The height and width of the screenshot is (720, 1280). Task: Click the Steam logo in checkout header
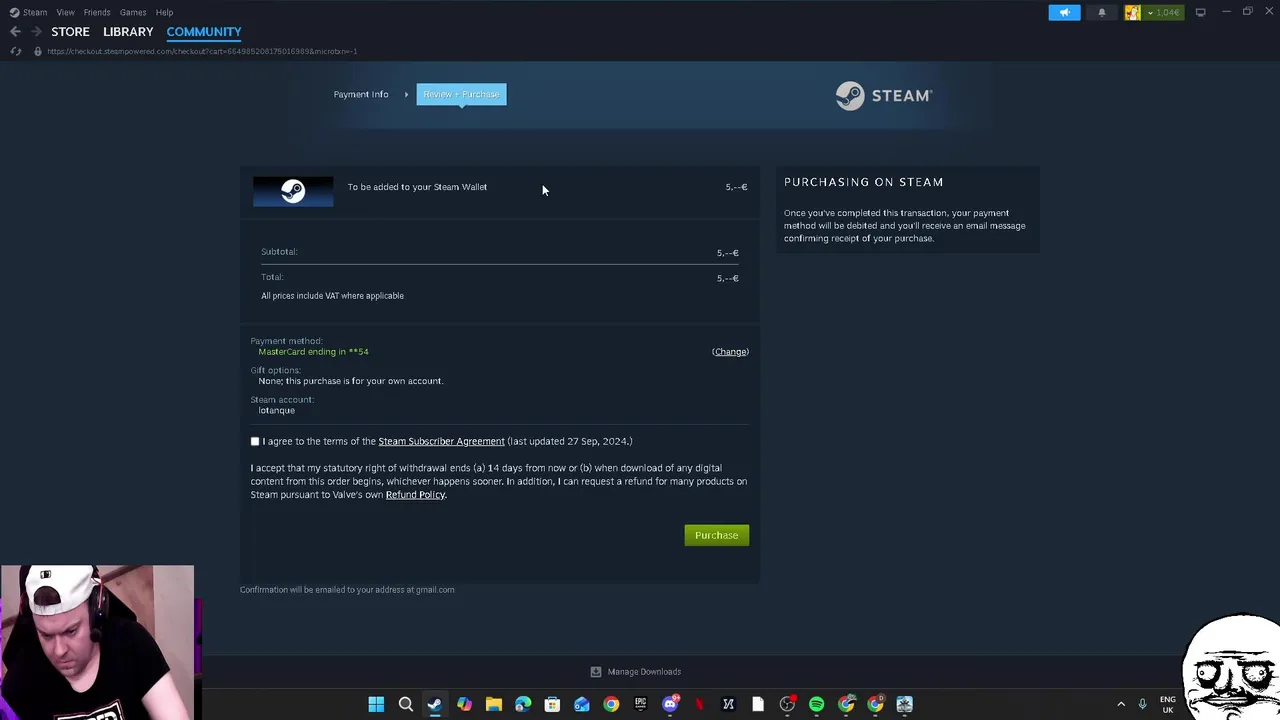click(884, 95)
